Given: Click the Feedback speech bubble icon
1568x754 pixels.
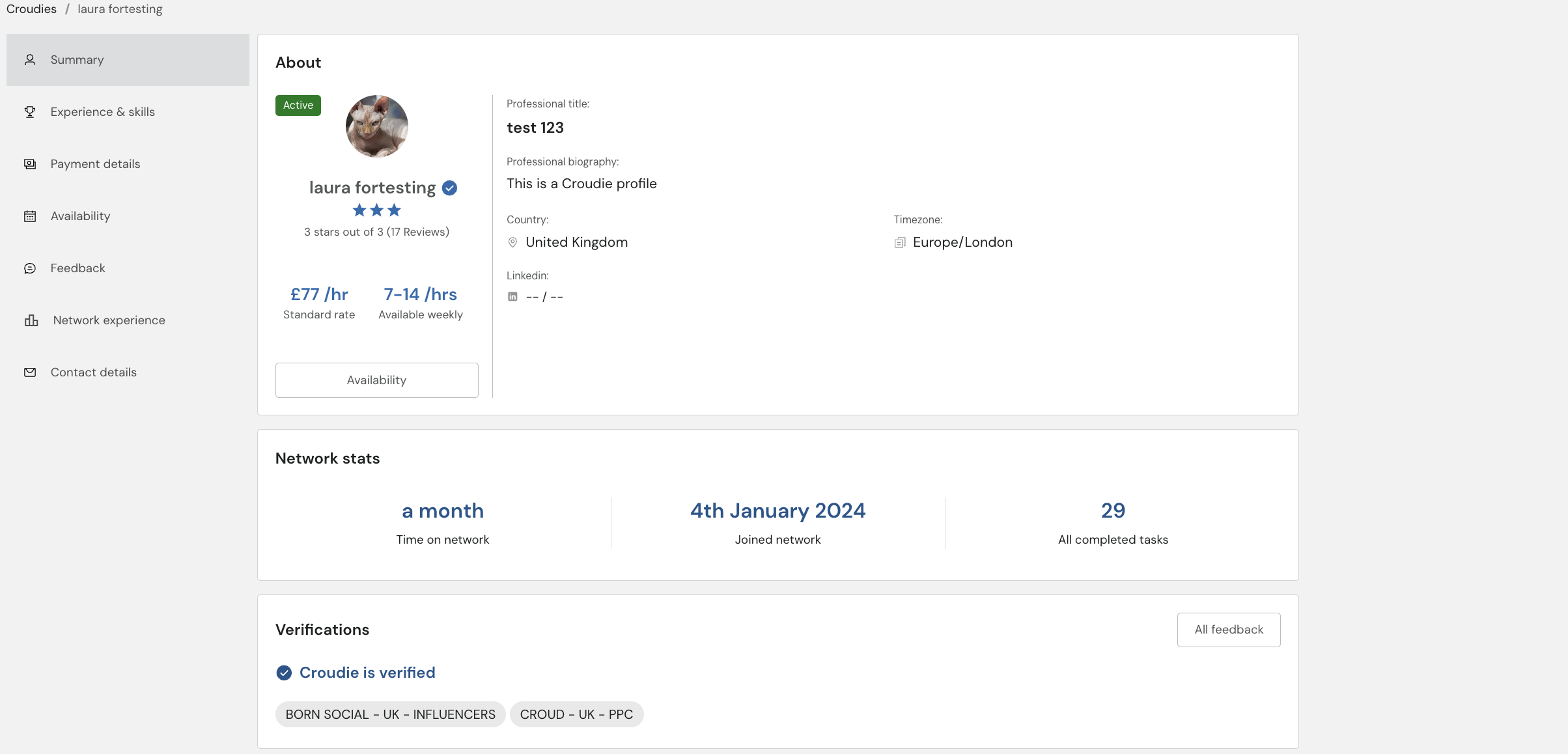Looking at the screenshot, I should coord(30,268).
